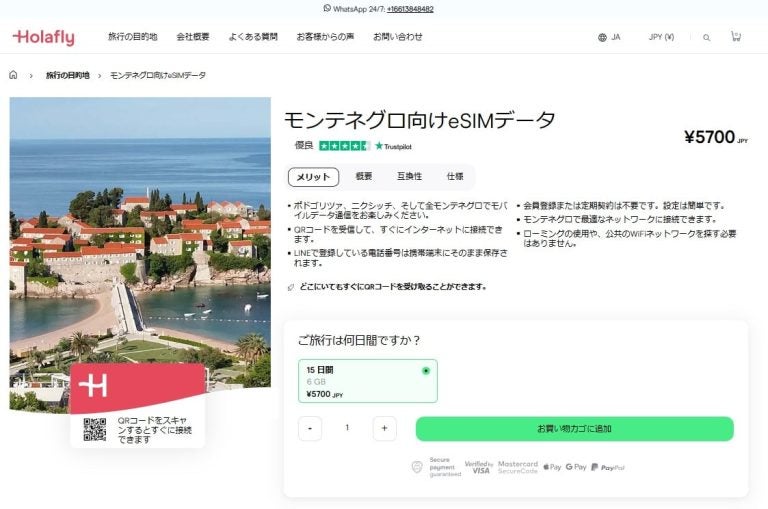Viewport: 768px width, 509px height.
Task: Open よくある質問 navigation item
Action: 253,37
